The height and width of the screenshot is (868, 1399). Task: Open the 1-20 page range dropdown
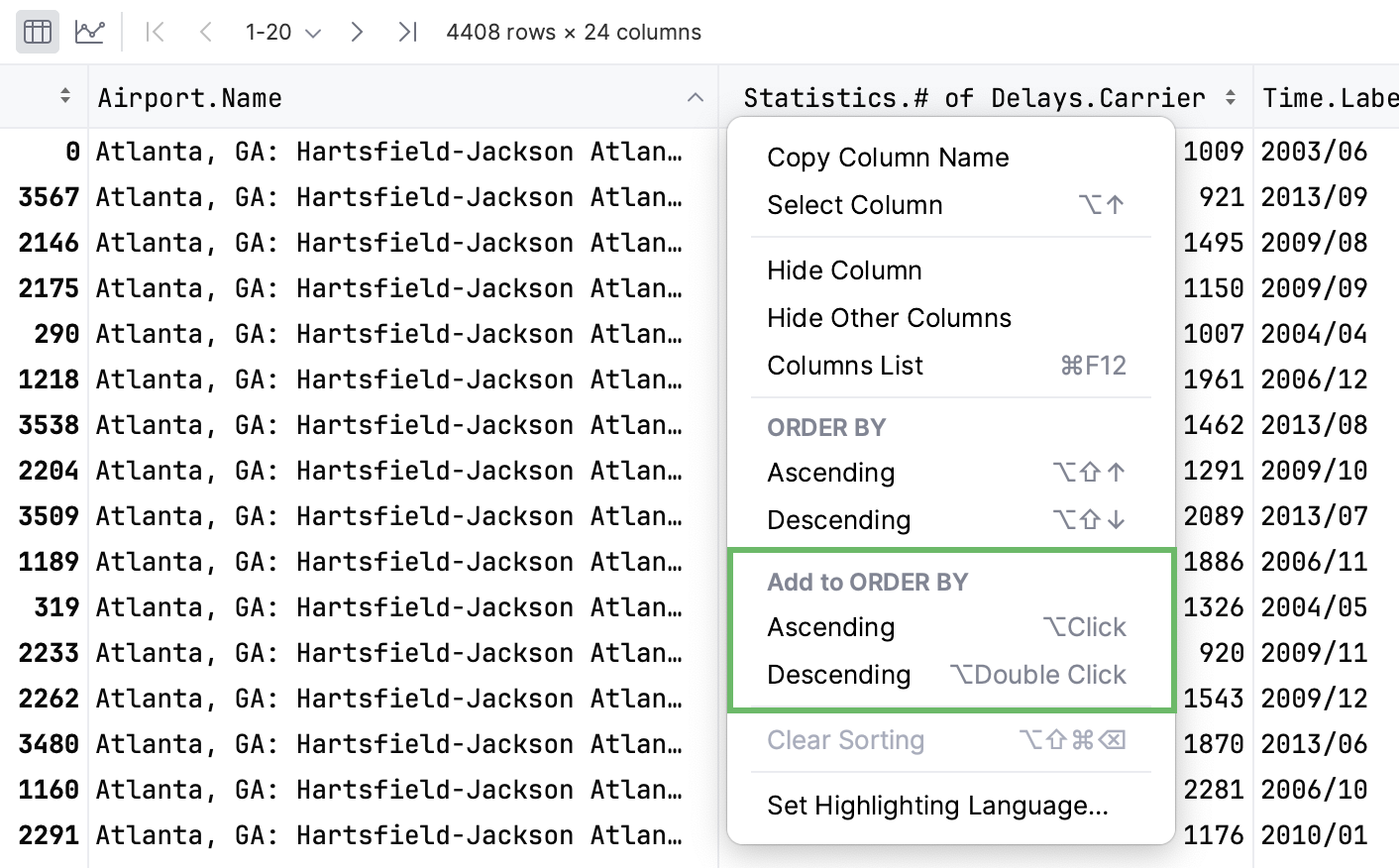pos(280,32)
